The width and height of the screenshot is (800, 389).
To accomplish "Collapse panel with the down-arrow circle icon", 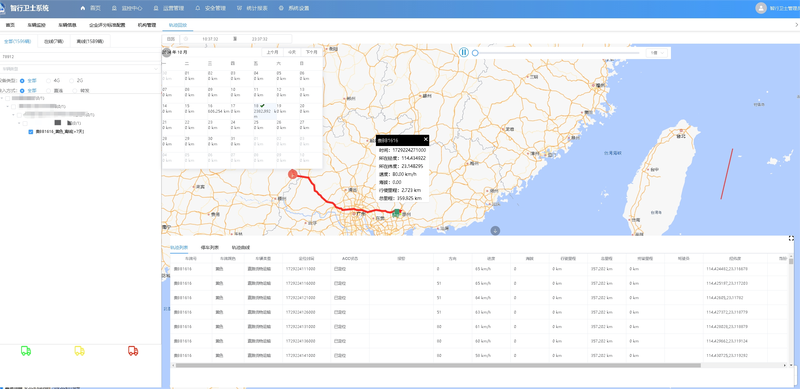I will point(495,231).
